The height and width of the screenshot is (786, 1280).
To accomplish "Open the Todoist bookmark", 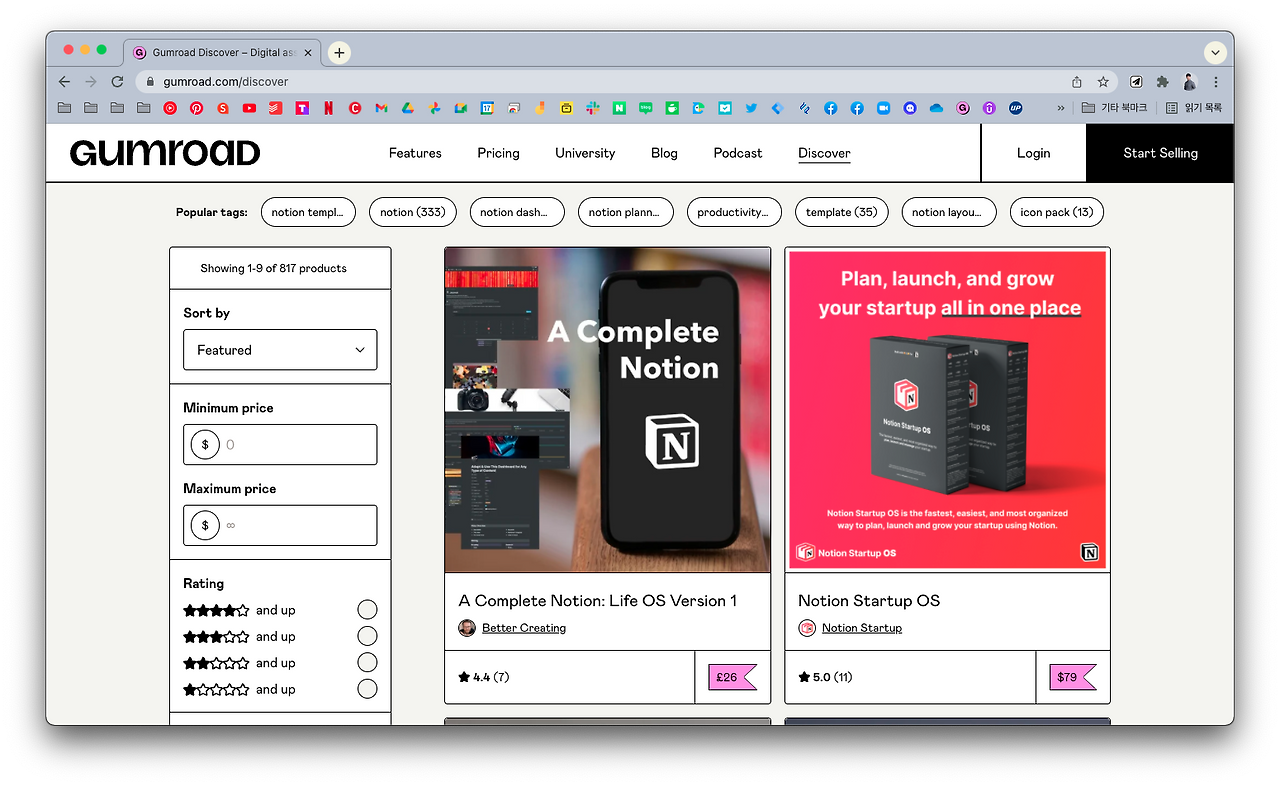I will point(275,108).
